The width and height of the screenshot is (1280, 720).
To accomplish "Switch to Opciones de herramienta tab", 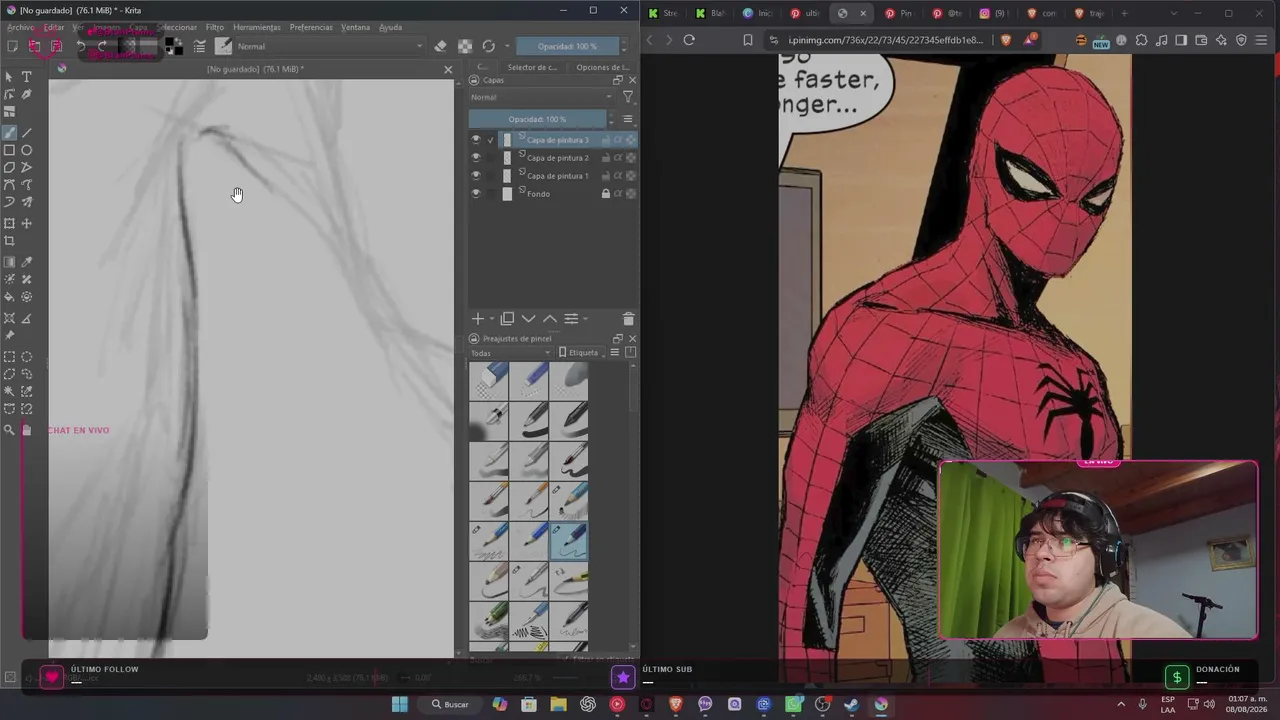I will pyautogui.click(x=602, y=67).
